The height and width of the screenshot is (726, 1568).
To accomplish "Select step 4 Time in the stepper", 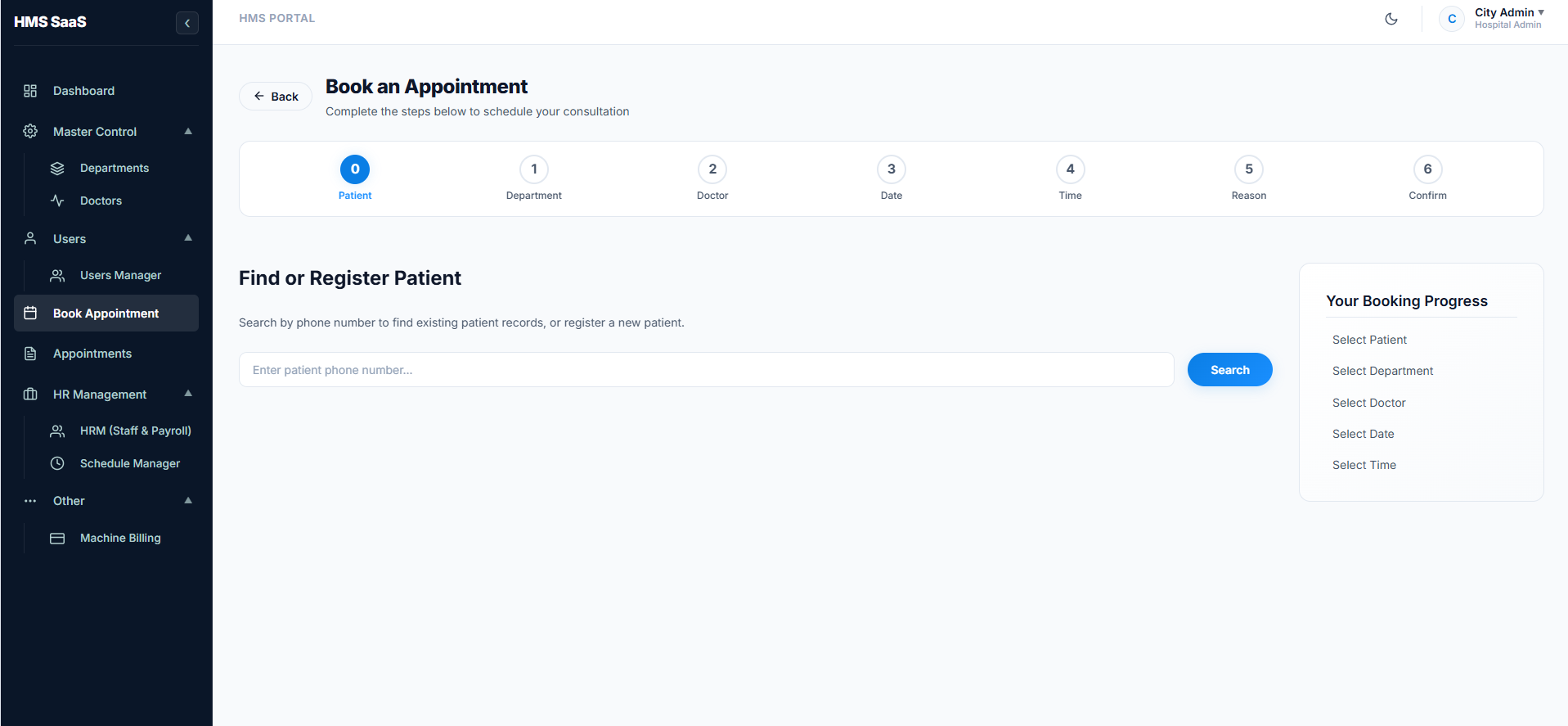I will (1070, 178).
